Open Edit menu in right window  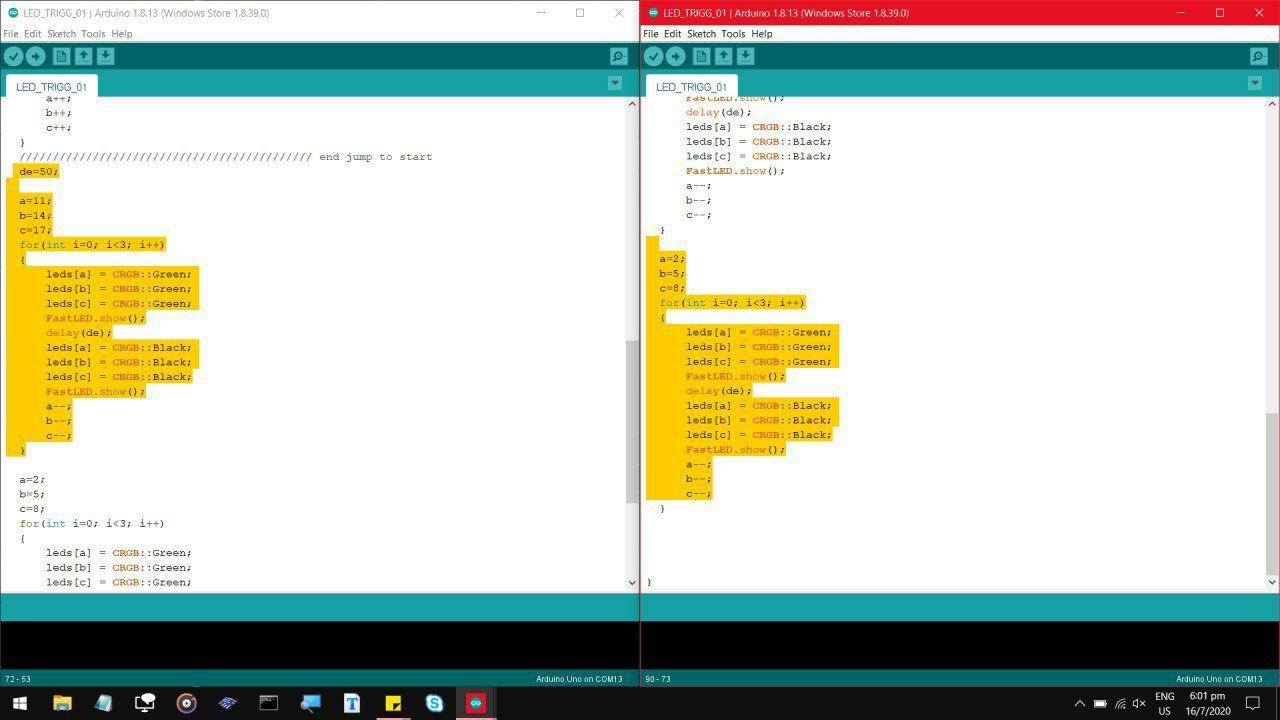tap(672, 34)
